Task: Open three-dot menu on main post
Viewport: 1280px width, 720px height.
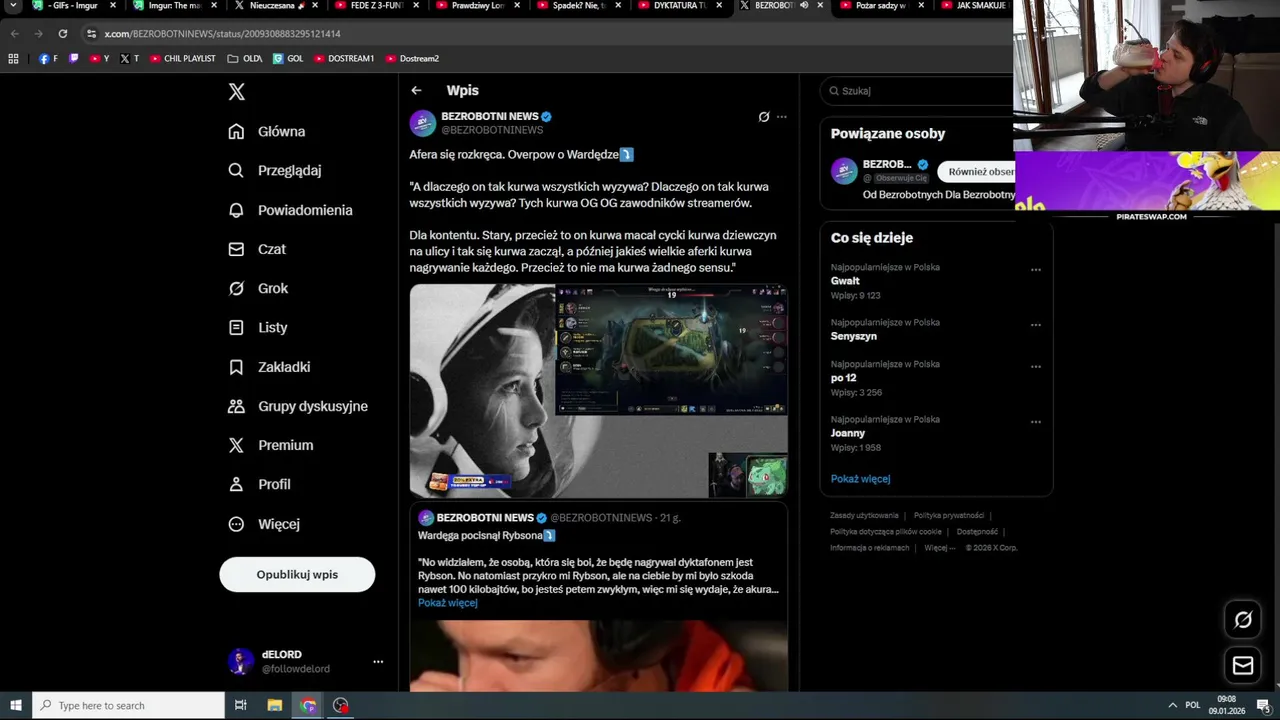Action: [782, 117]
